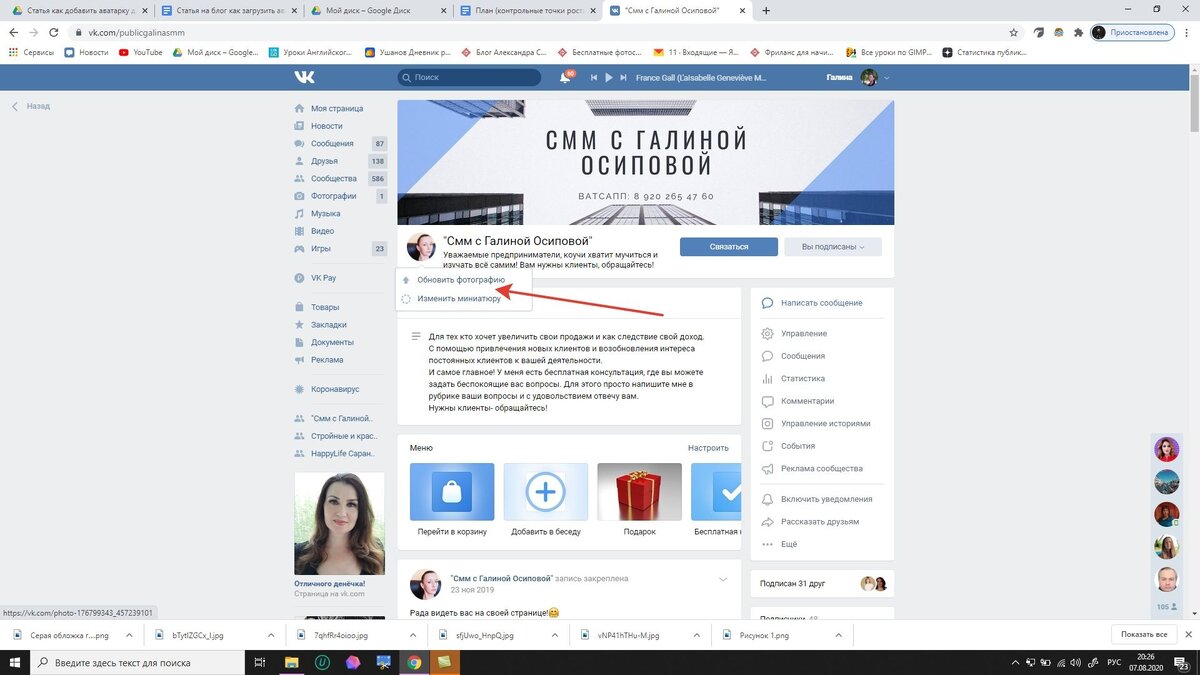
Task: Click the Подписан 31 друг block
Action: [x=822, y=583]
